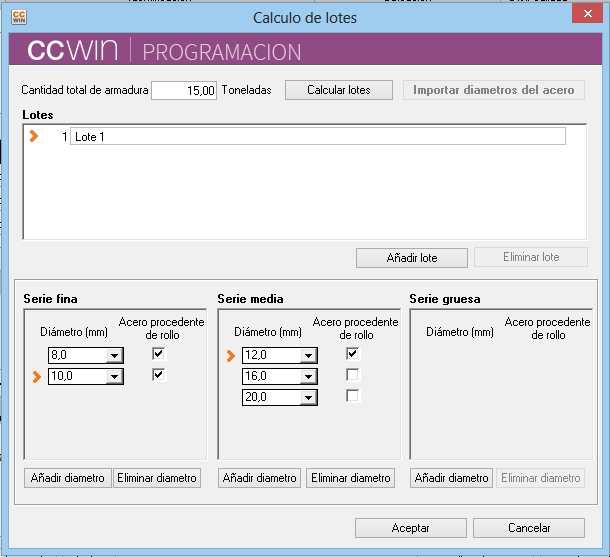This screenshot has width=610, height=557.
Task: Open the 8,0 diameter dropdown
Action: pos(115,355)
